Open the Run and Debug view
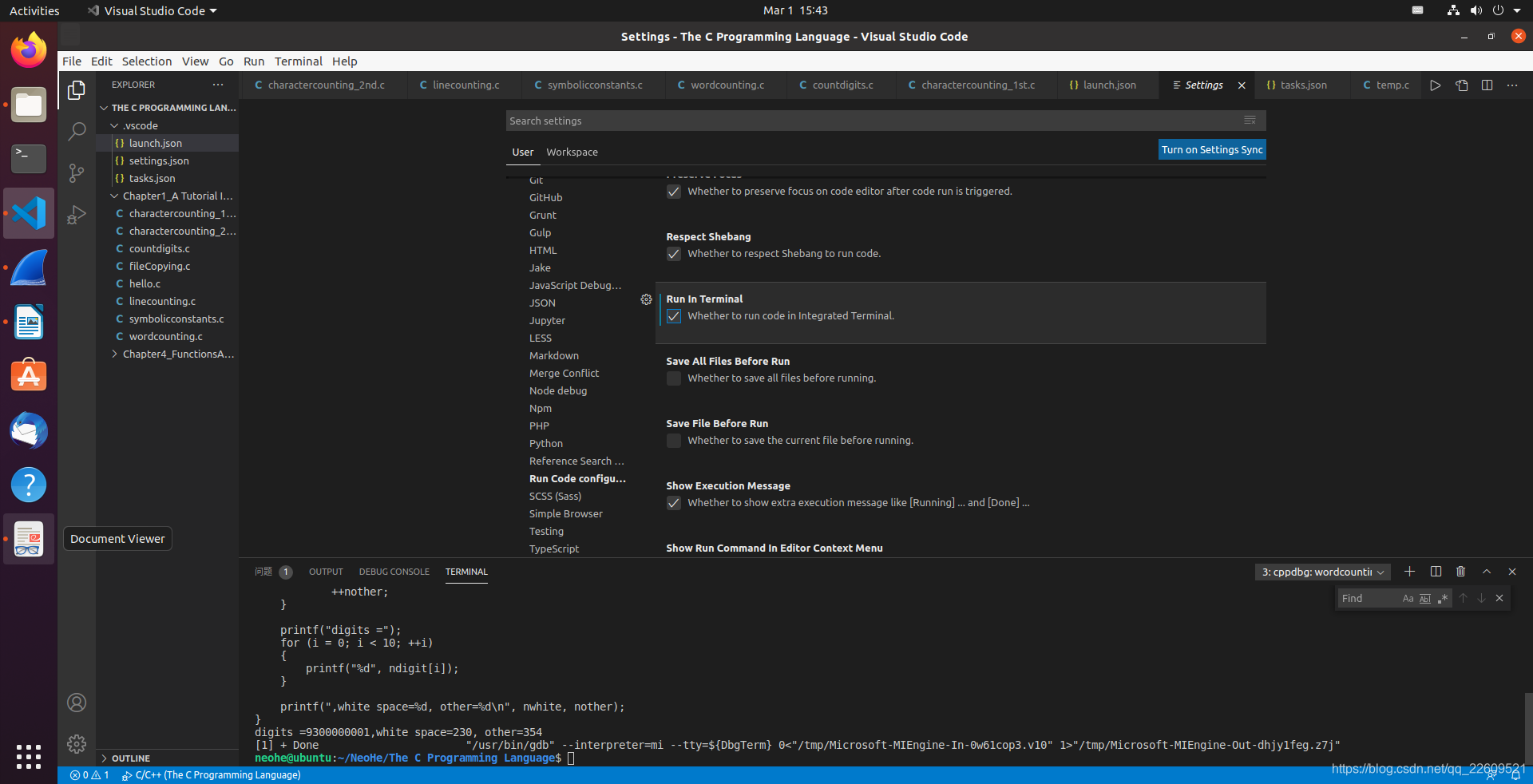The image size is (1533, 784). tap(77, 215)
